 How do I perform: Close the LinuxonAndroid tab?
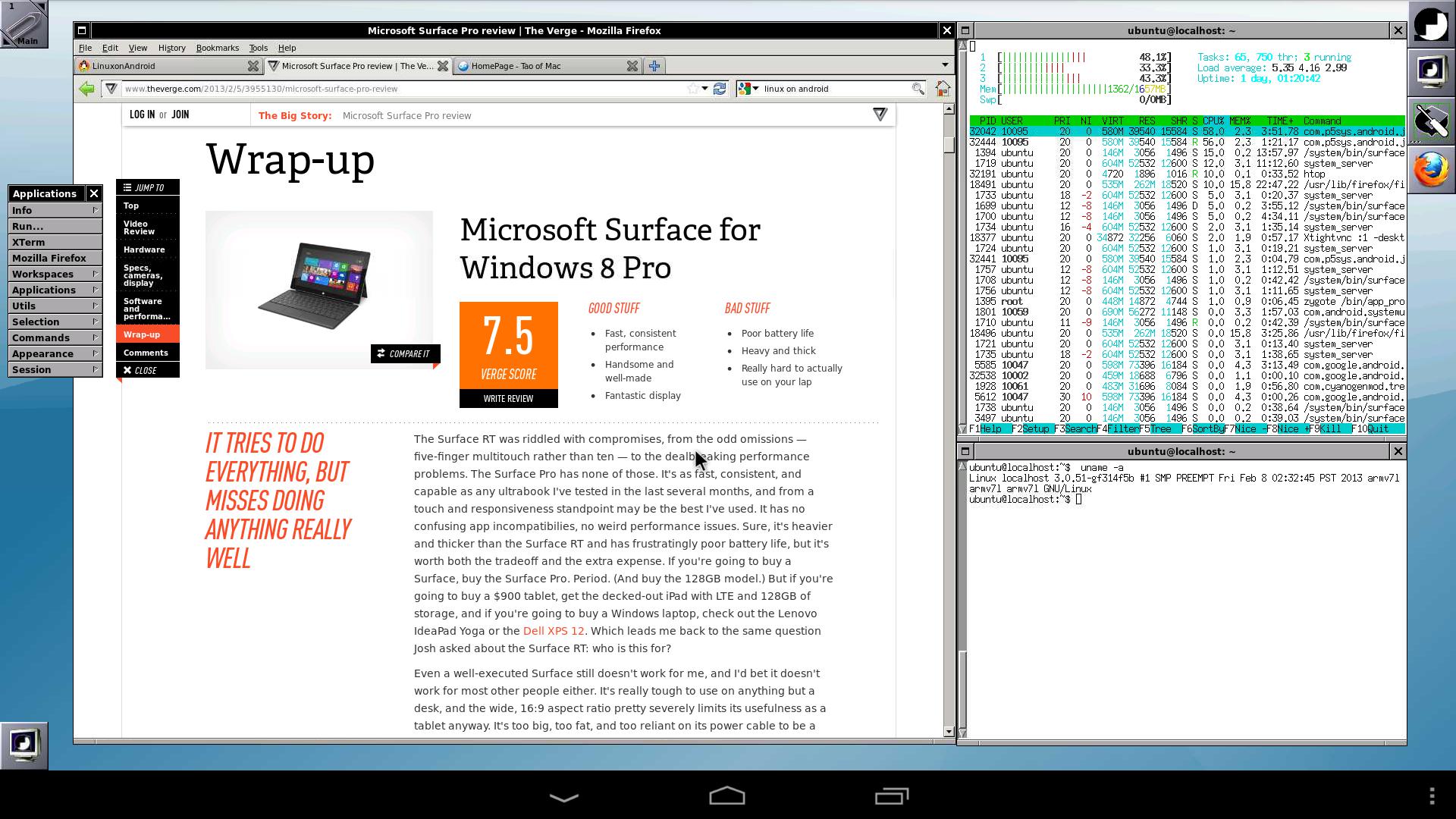click(x=253, y=66)
